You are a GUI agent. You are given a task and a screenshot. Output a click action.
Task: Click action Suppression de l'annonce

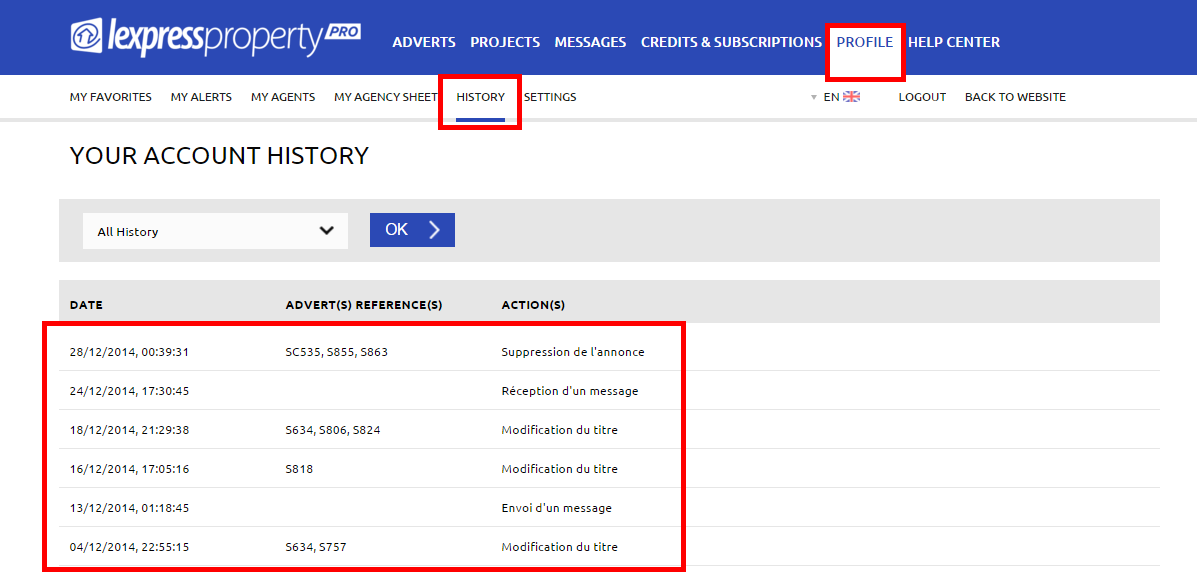(573, 352)
